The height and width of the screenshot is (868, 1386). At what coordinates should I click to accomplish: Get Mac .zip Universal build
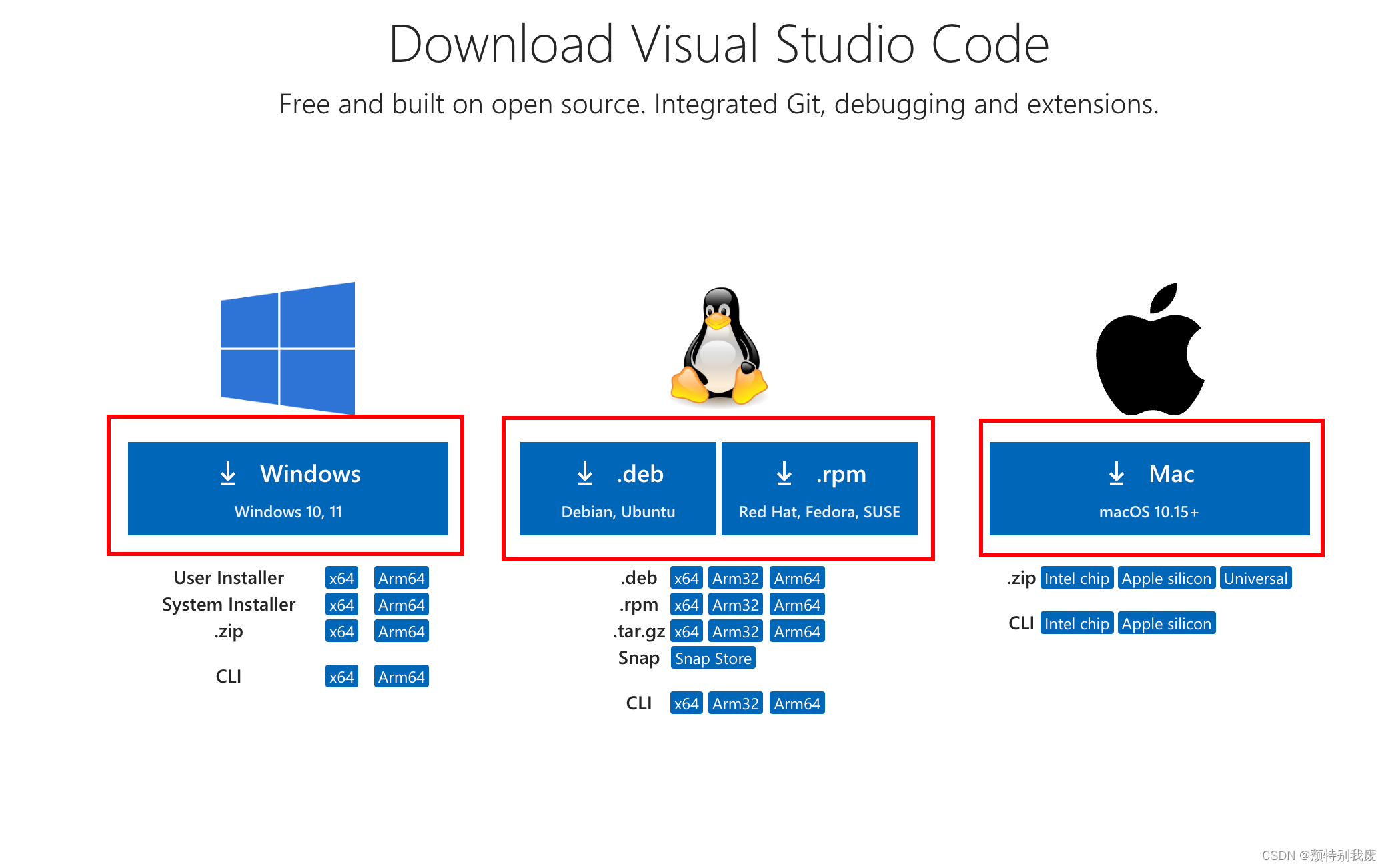click(1256, 578)
